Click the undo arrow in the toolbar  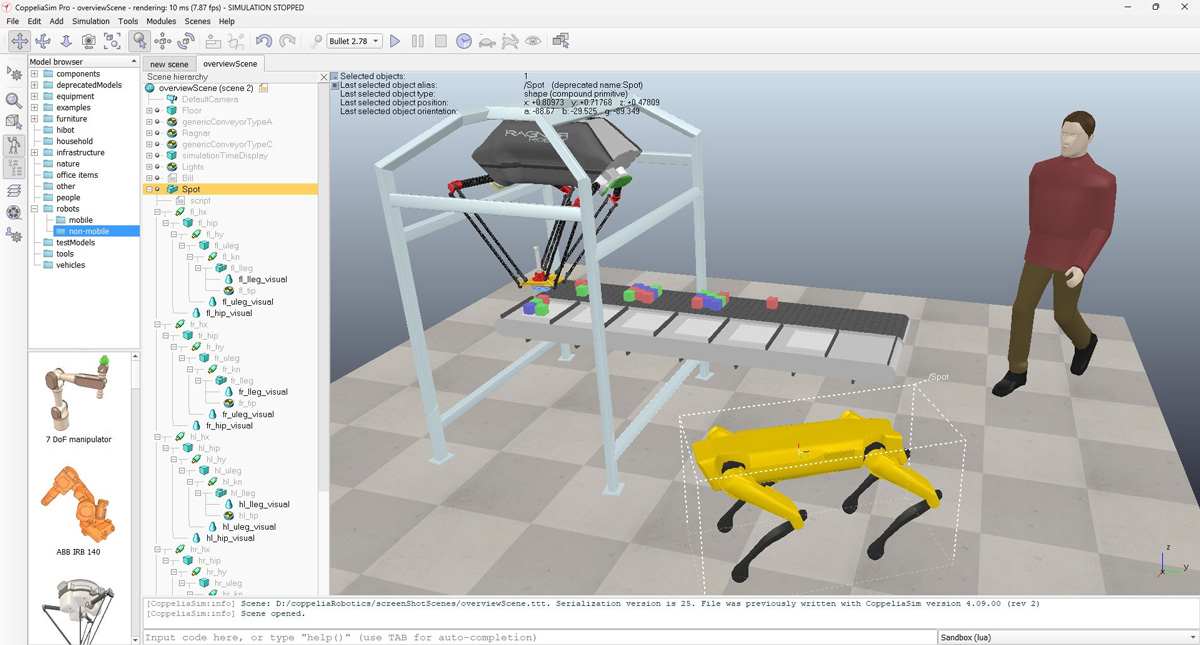click(263, 41)
